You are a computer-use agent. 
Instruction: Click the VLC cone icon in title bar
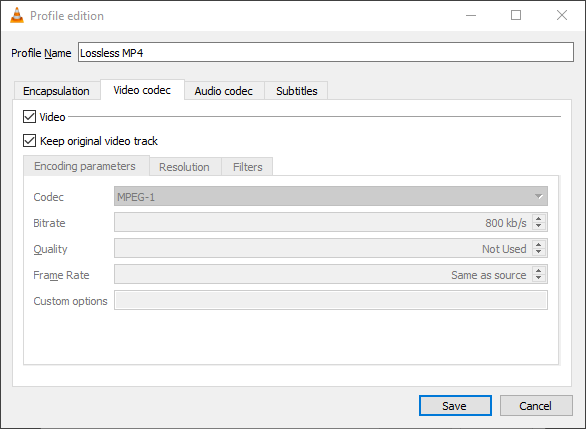coord(17,15)
